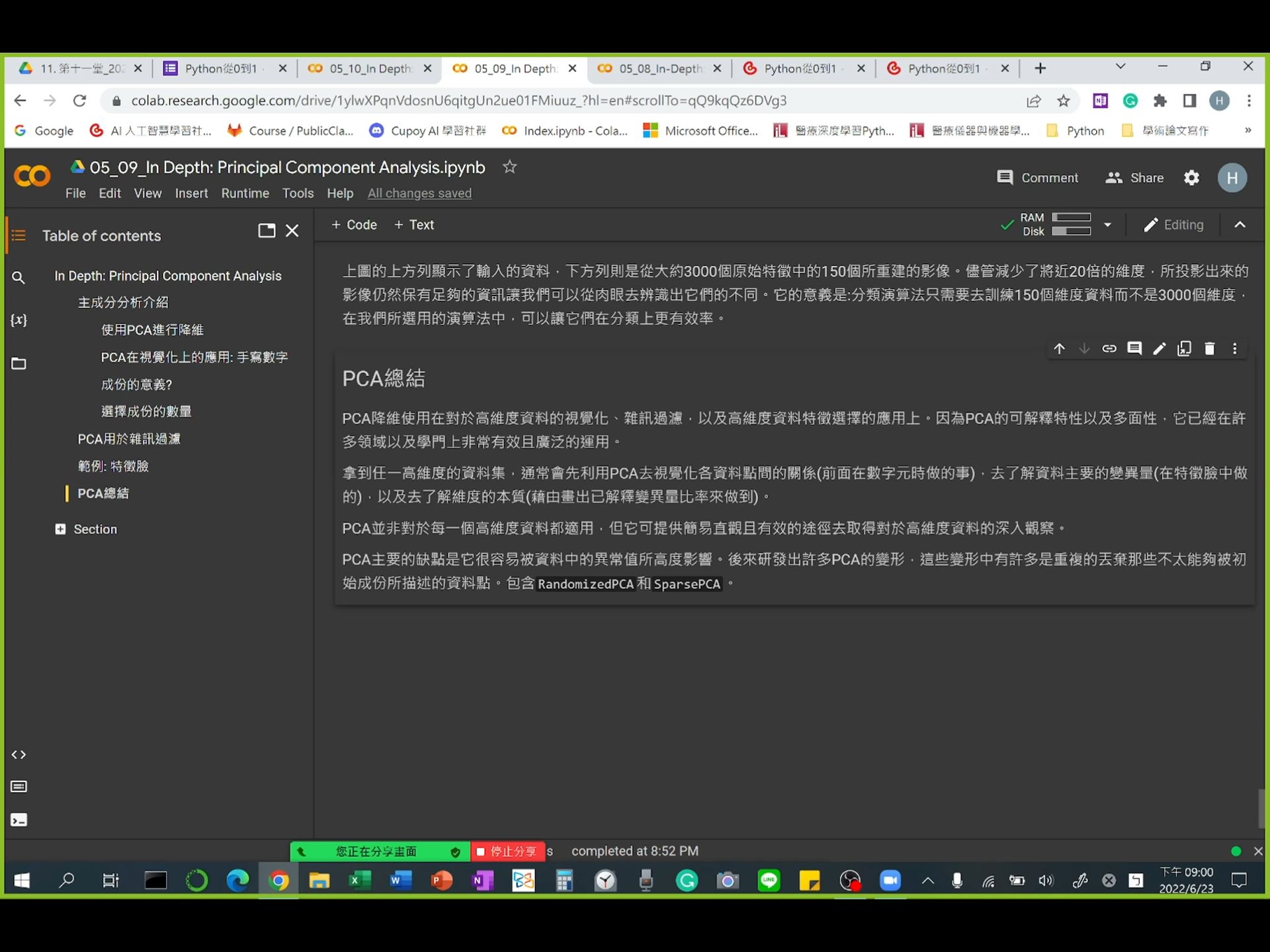
Task: Open the terminal icon in the lower sidebar
Action: click(x=19, y=820)
